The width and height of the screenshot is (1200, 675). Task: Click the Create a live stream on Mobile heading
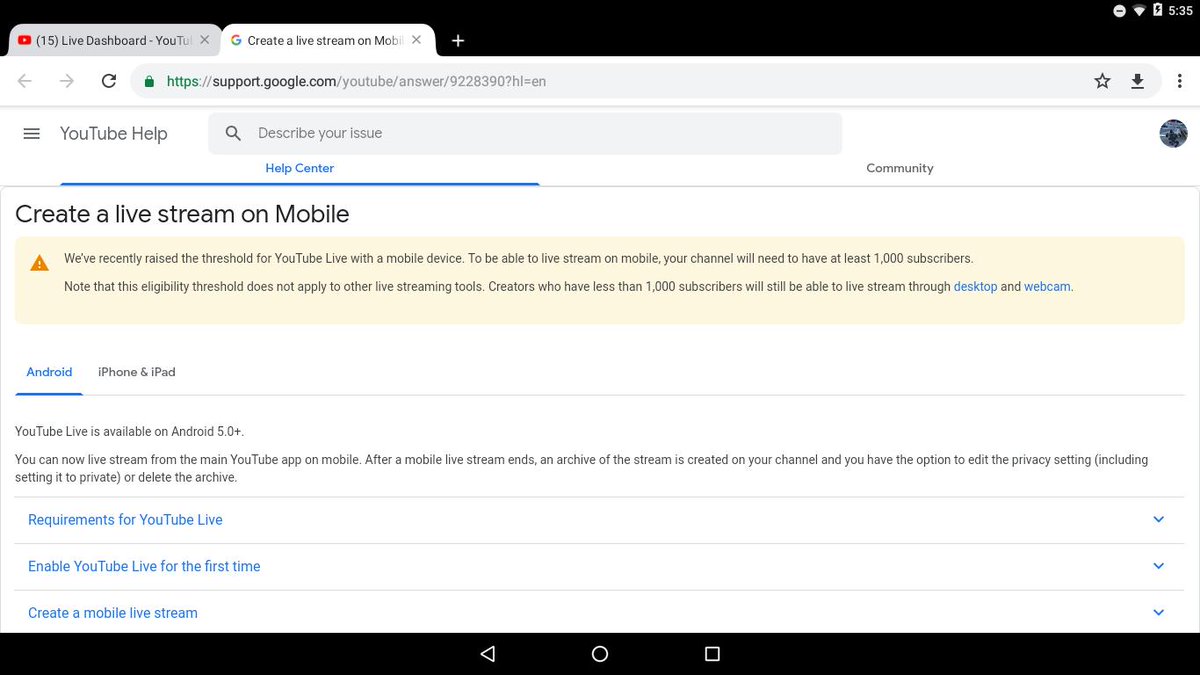(x=182, y=214)
